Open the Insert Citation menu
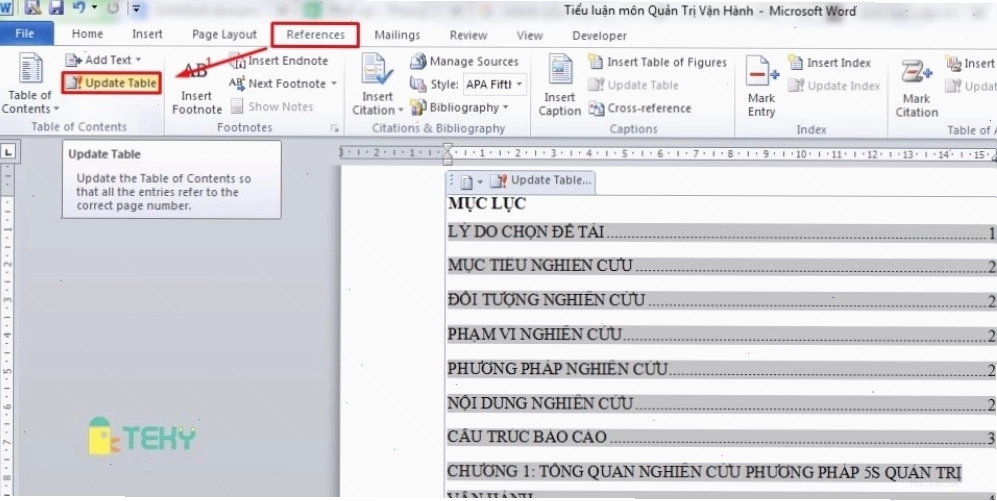997x501 pixels. click(x=378, y=85)
